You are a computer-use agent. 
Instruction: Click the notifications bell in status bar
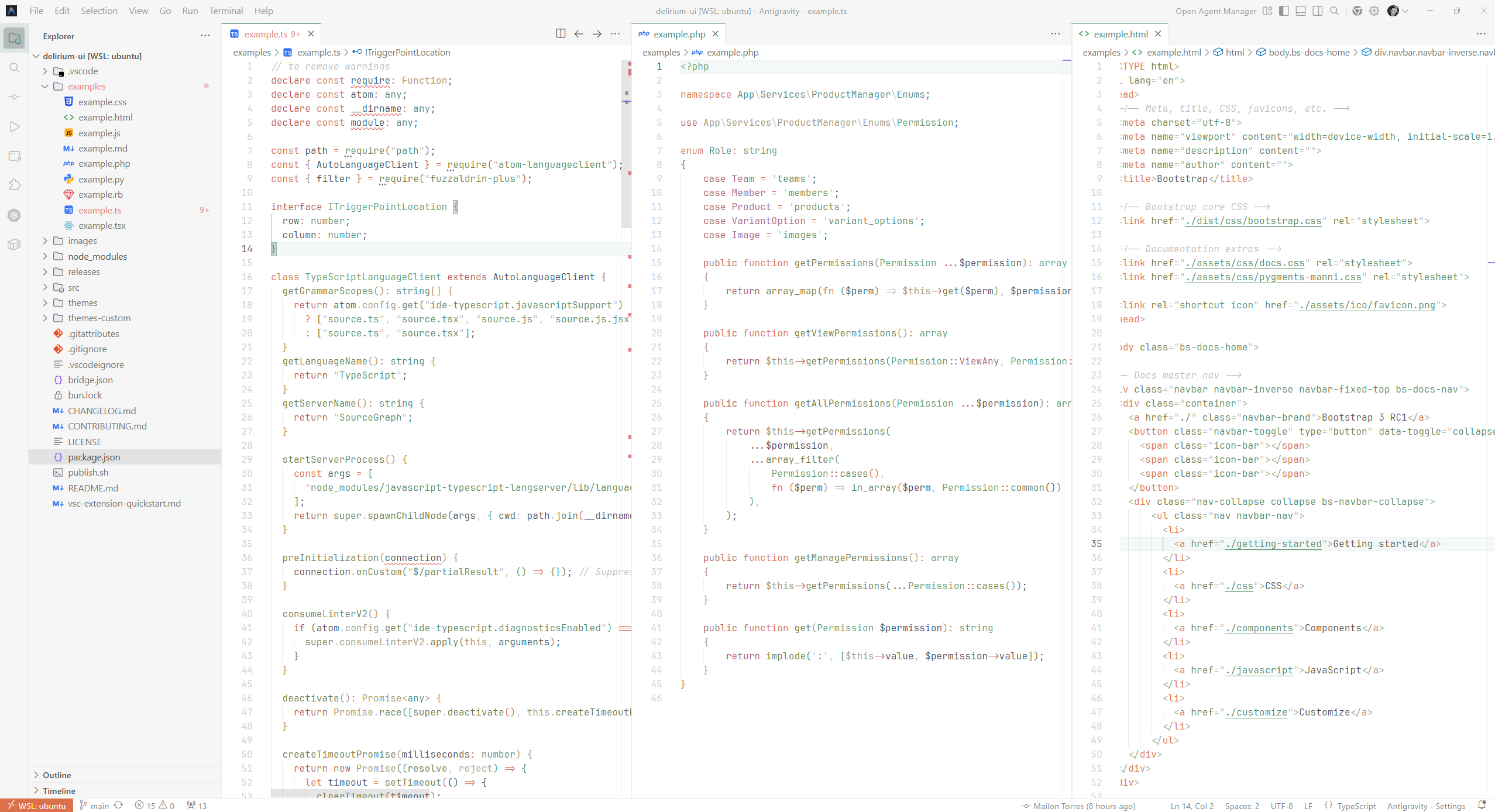(x=1482, y=806)
